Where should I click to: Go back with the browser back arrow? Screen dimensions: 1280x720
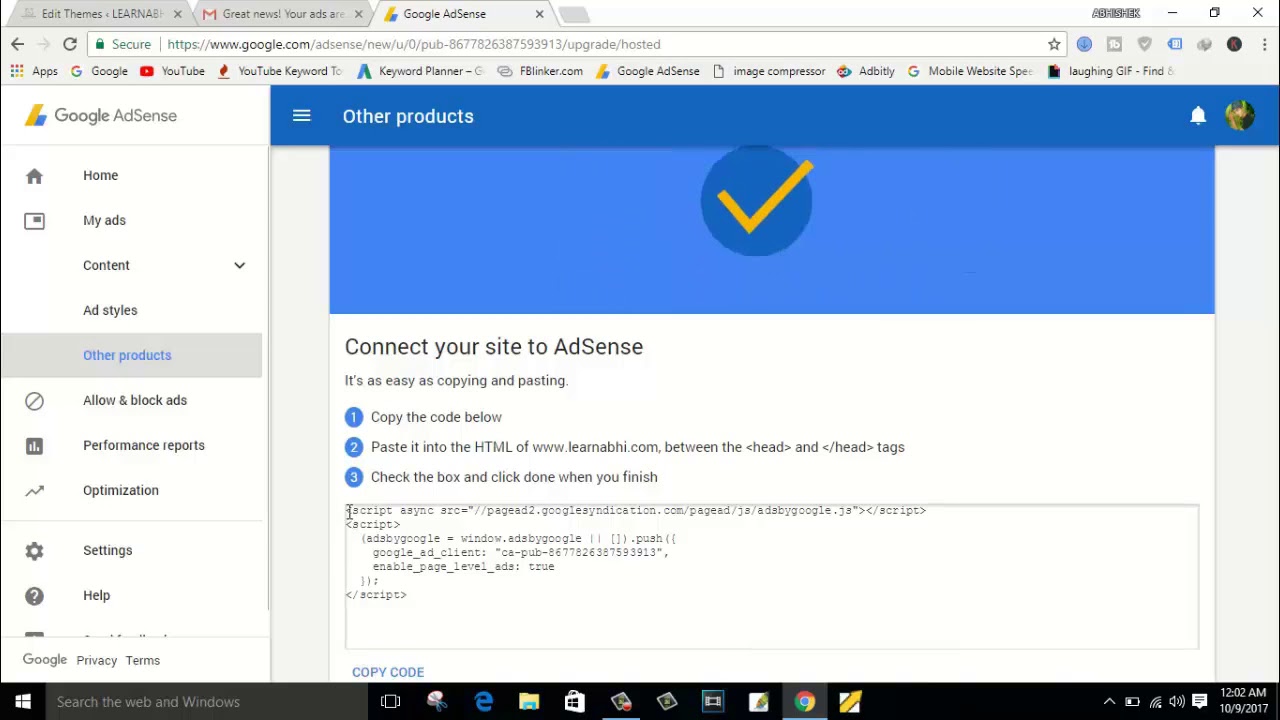tap(17, 44)
